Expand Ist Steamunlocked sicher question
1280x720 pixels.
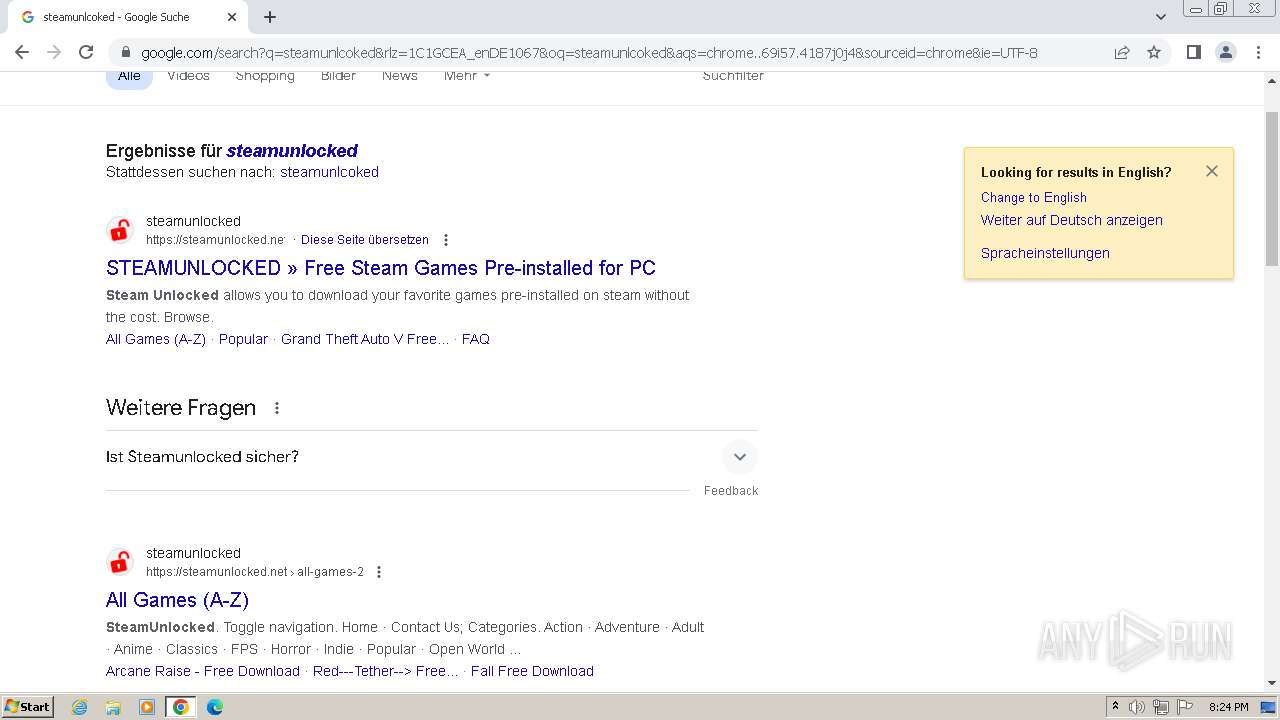click(x=431, y=457)
